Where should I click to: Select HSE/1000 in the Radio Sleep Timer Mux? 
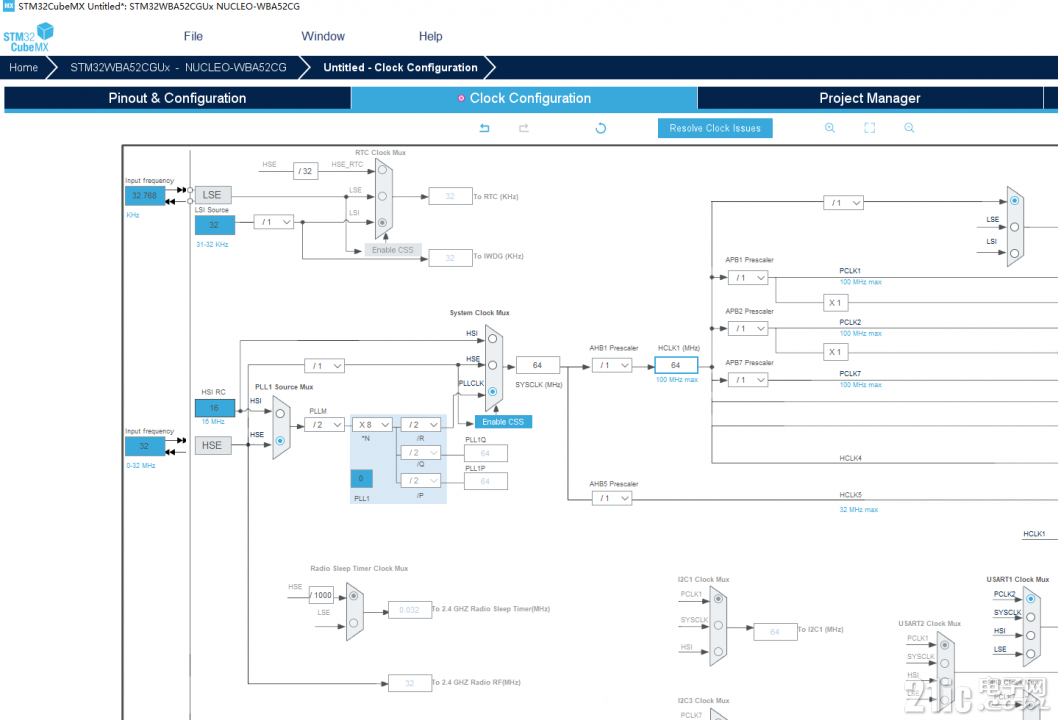(354, 597)
